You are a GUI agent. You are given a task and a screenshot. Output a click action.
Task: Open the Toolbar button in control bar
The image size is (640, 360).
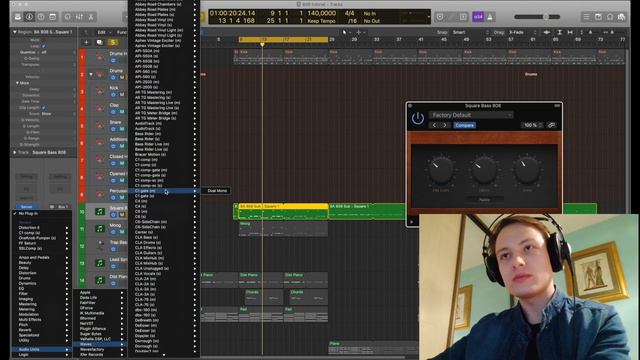tap(53, 17)
